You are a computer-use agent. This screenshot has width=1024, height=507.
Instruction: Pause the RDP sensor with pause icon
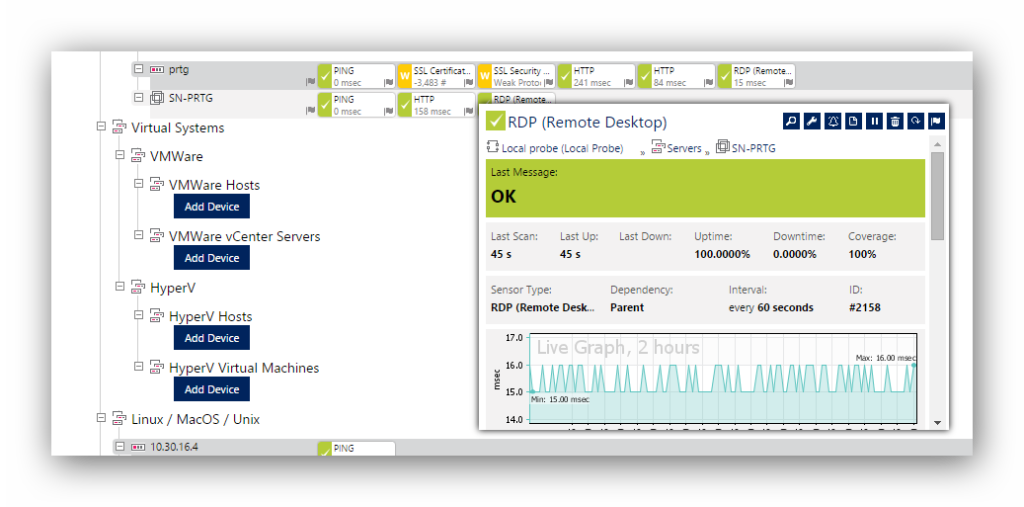[x=874, y=122]
